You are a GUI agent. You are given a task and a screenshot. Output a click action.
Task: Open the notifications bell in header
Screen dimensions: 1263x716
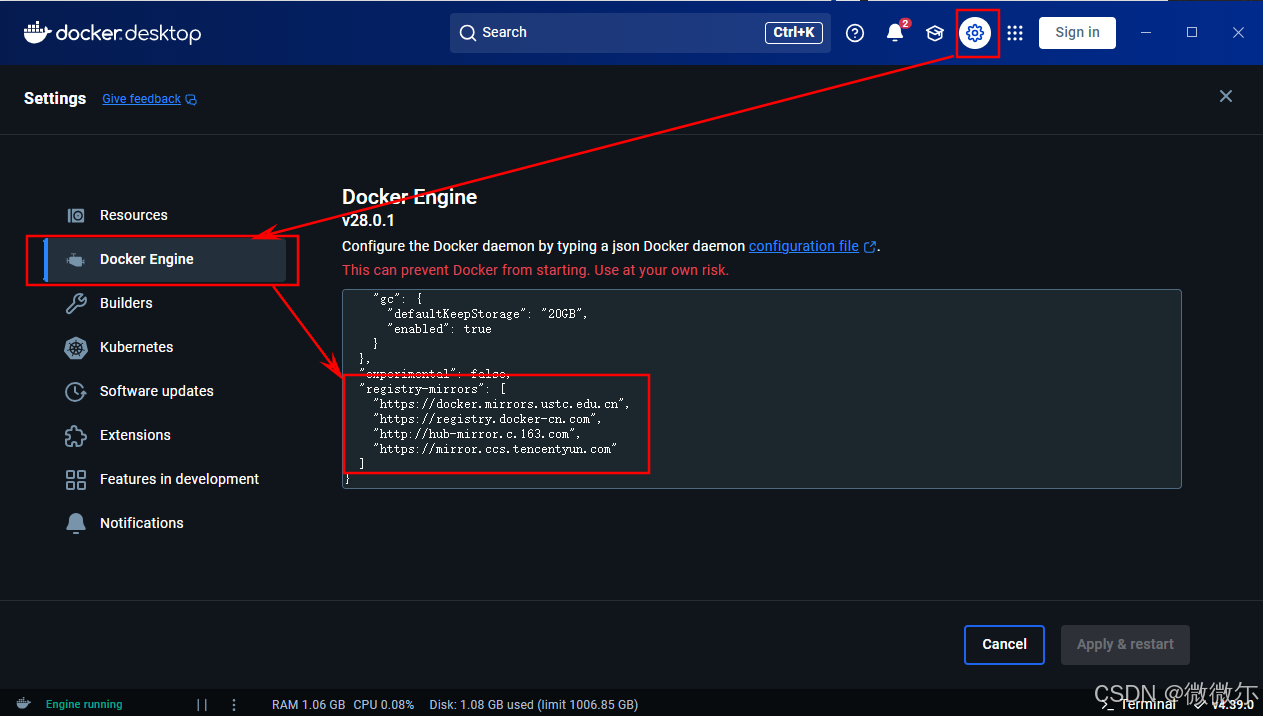point(895,33)
